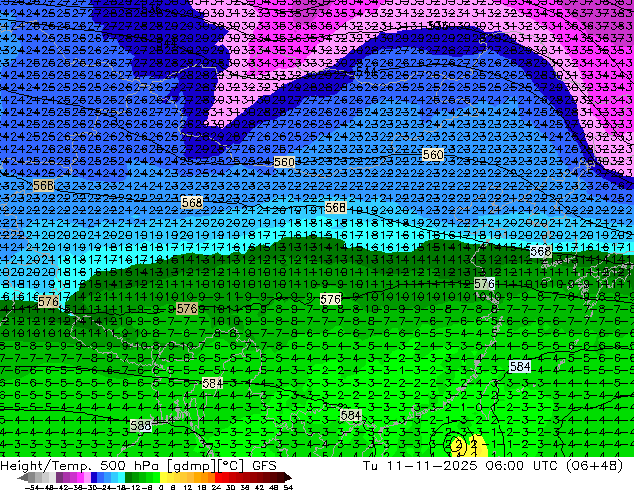Click the 576 label at the far left edge
The width and height of the screenshot is (634, 490).
point(48,301)
